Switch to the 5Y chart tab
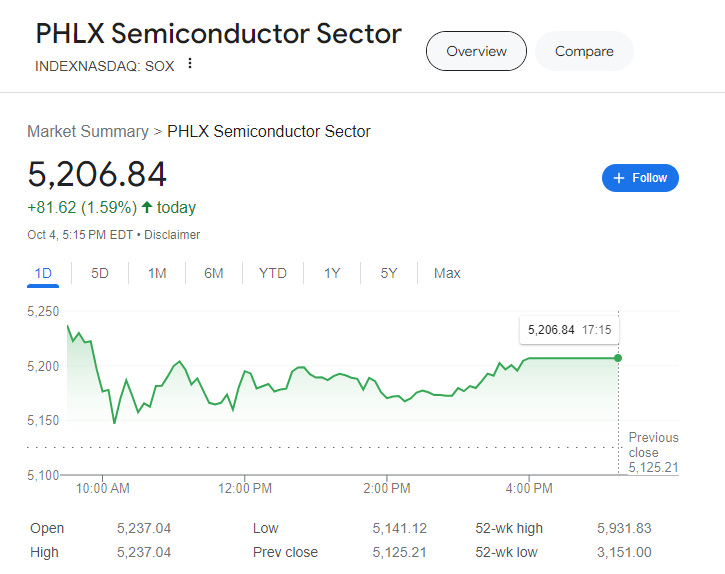725x574 pixels. coord(389,273)
